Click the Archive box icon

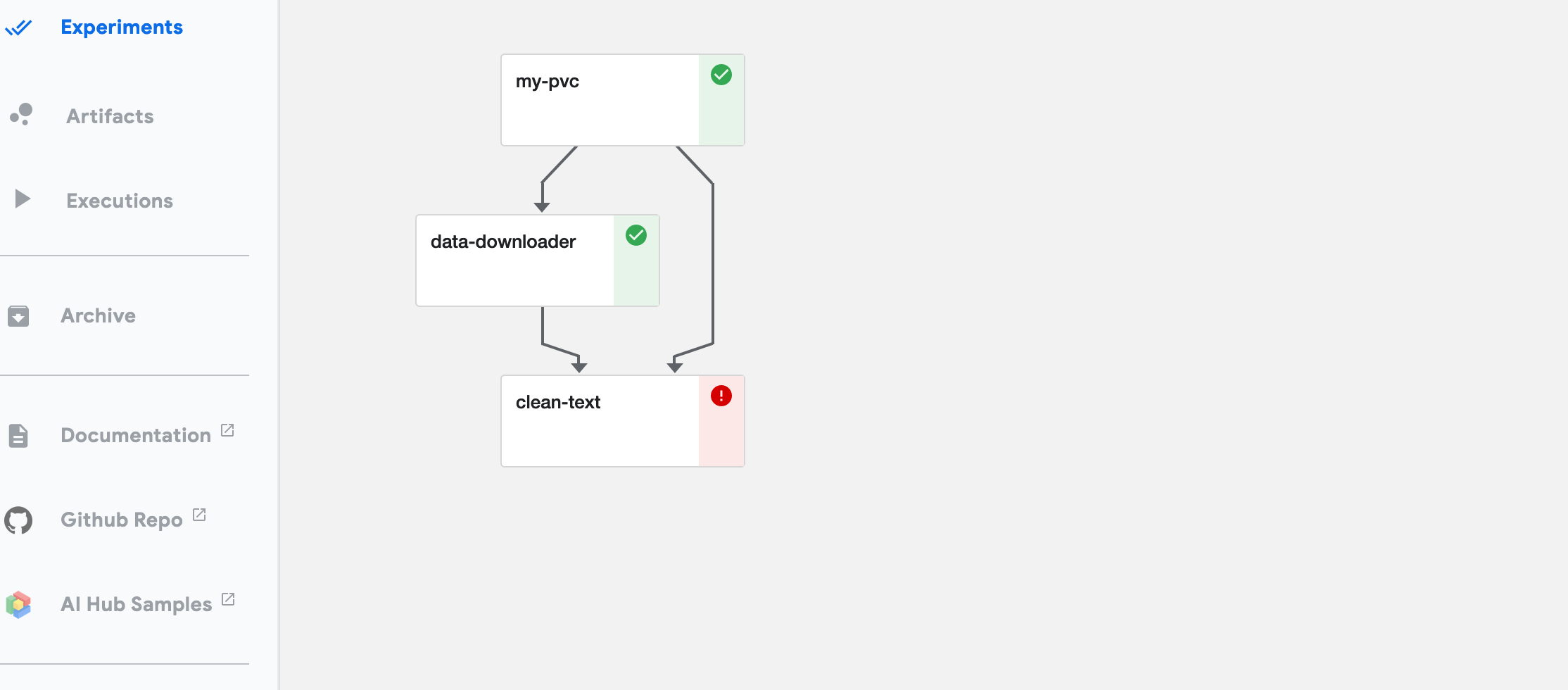[x=18, y=316]
